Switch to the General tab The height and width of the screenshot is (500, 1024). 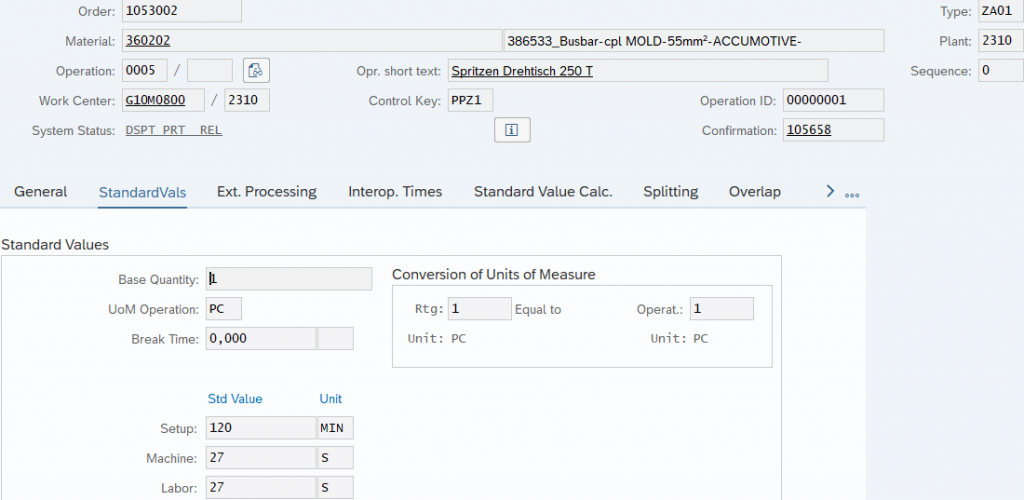point(41,192)
